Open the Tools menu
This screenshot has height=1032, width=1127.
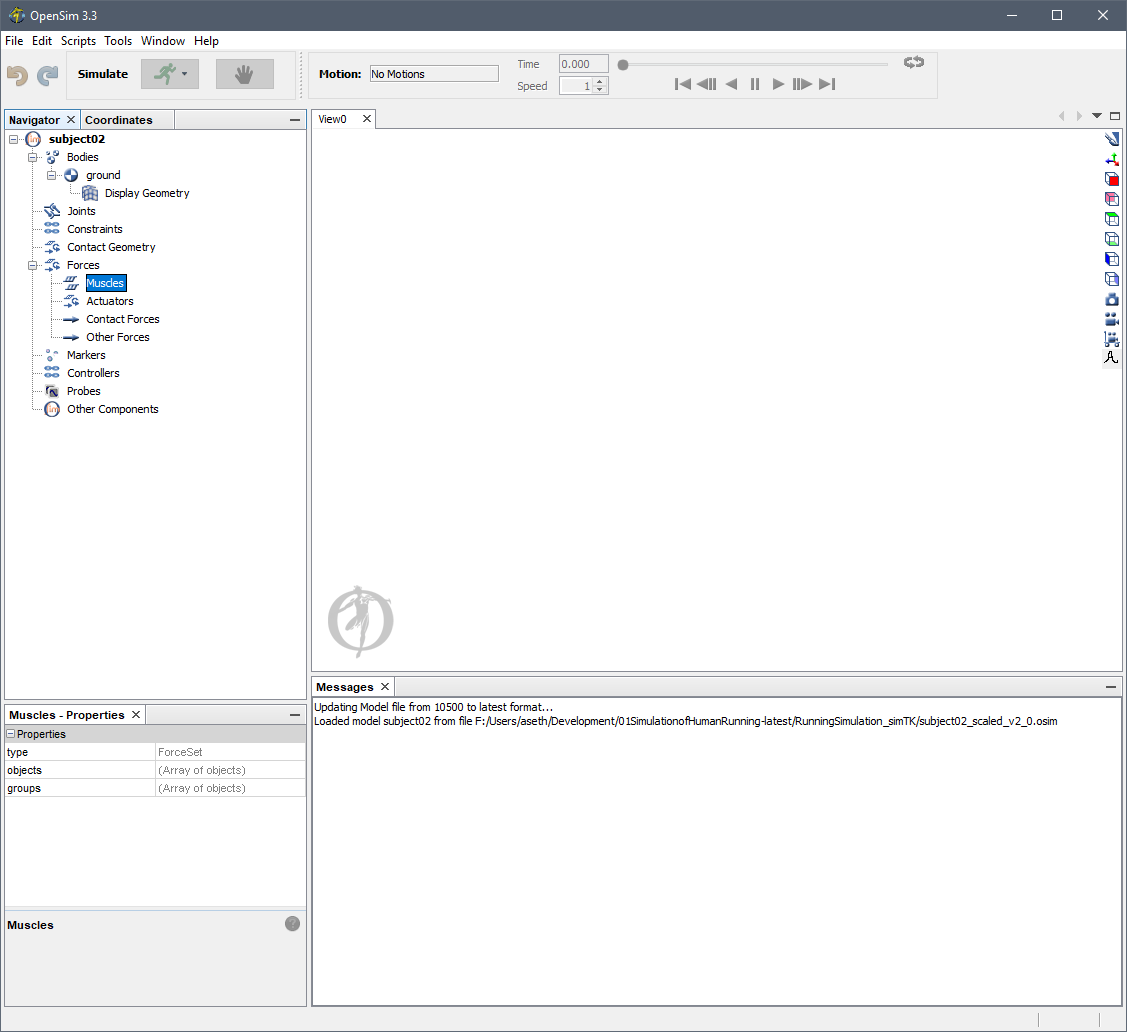tap(118, 41)
